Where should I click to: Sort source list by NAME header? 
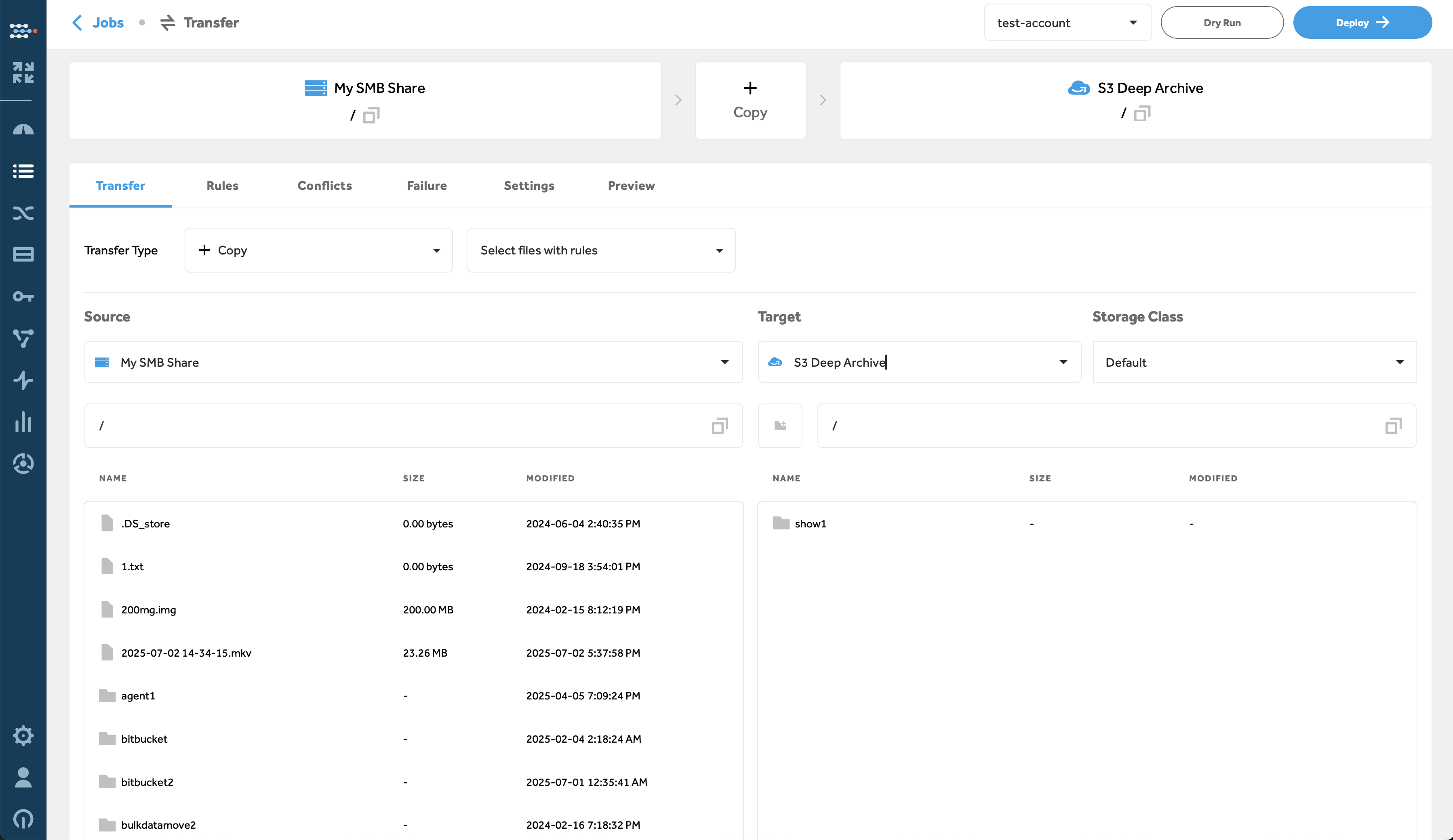[113, 478]
